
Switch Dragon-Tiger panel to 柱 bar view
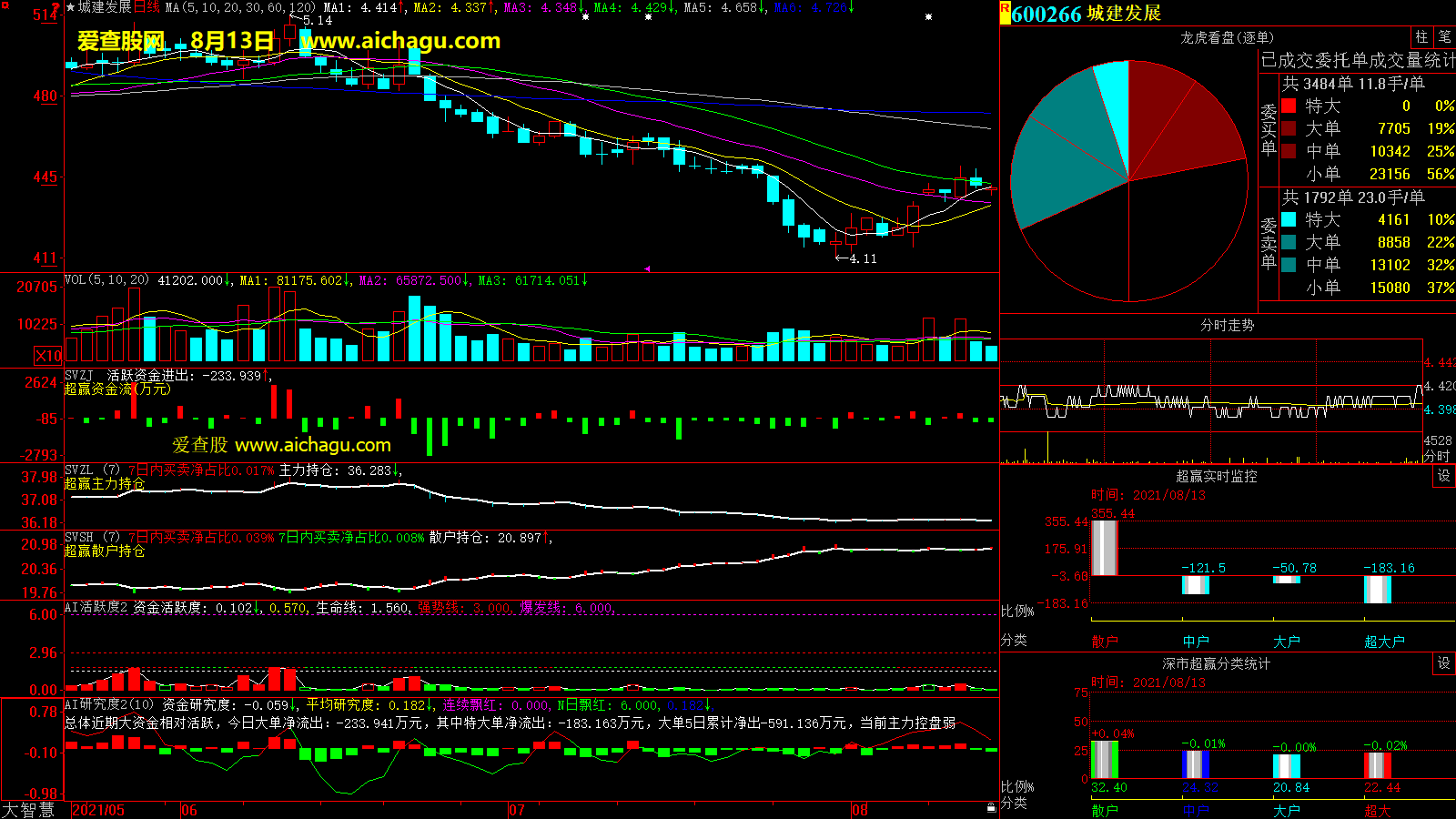click(1421, 36)
